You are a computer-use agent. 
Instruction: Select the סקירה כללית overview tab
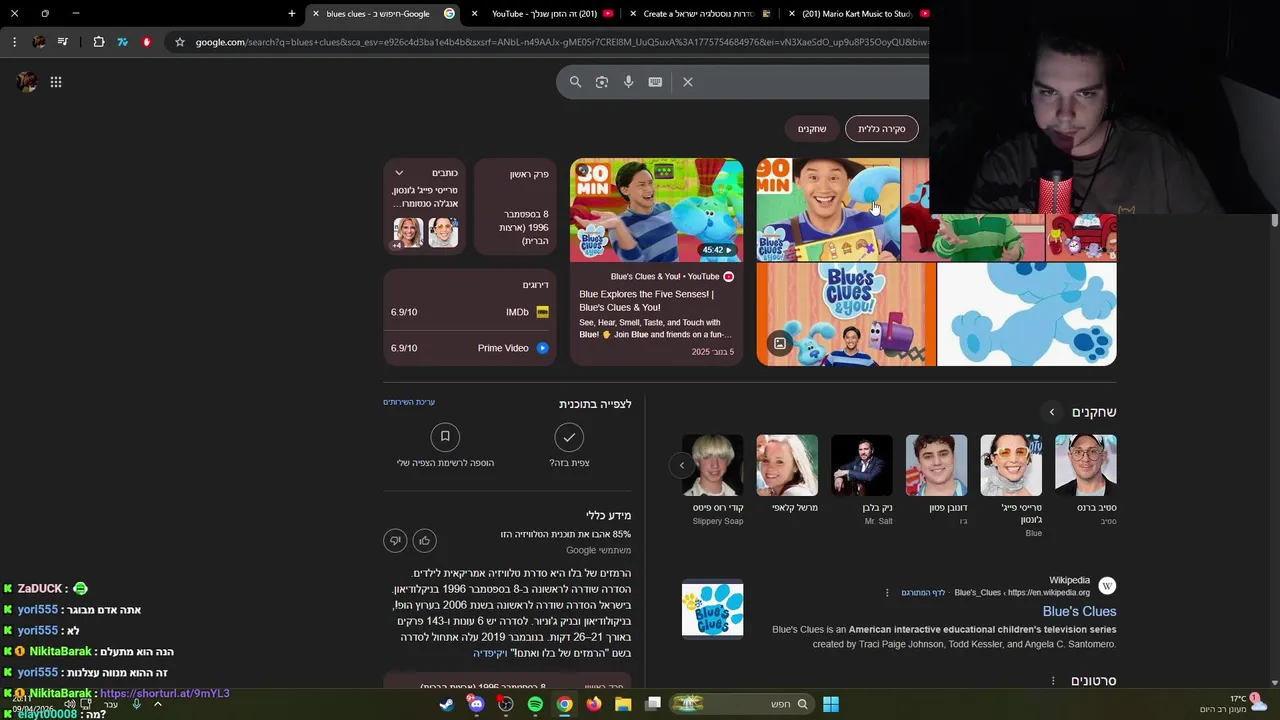(x=881, y=129)
